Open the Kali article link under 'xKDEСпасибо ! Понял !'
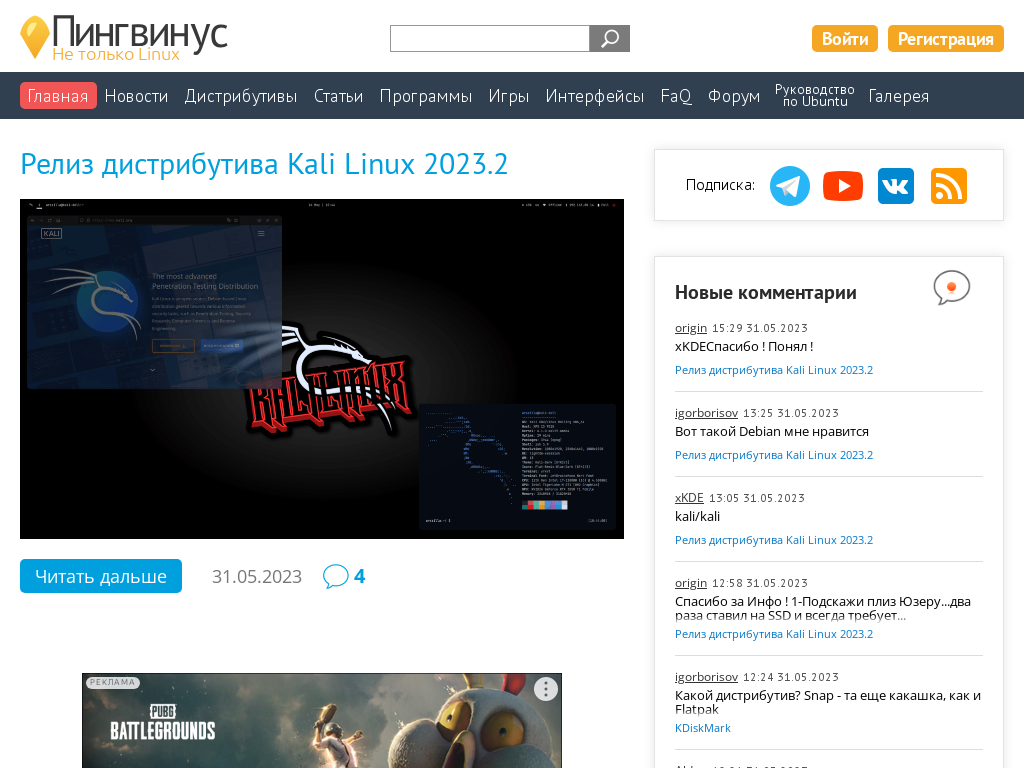This screenshot has width=1024, height=768. pyautogui.click(x=774, y=370)
